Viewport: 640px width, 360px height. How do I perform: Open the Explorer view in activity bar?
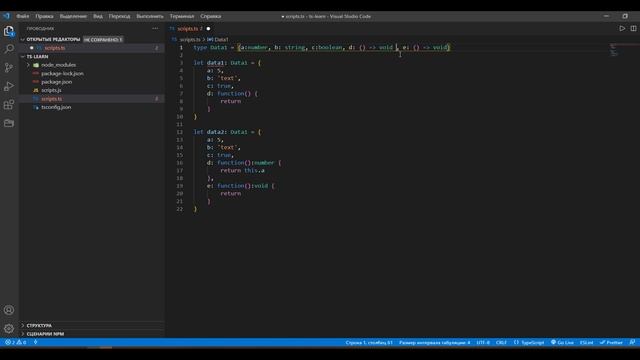tap(9, 31)
